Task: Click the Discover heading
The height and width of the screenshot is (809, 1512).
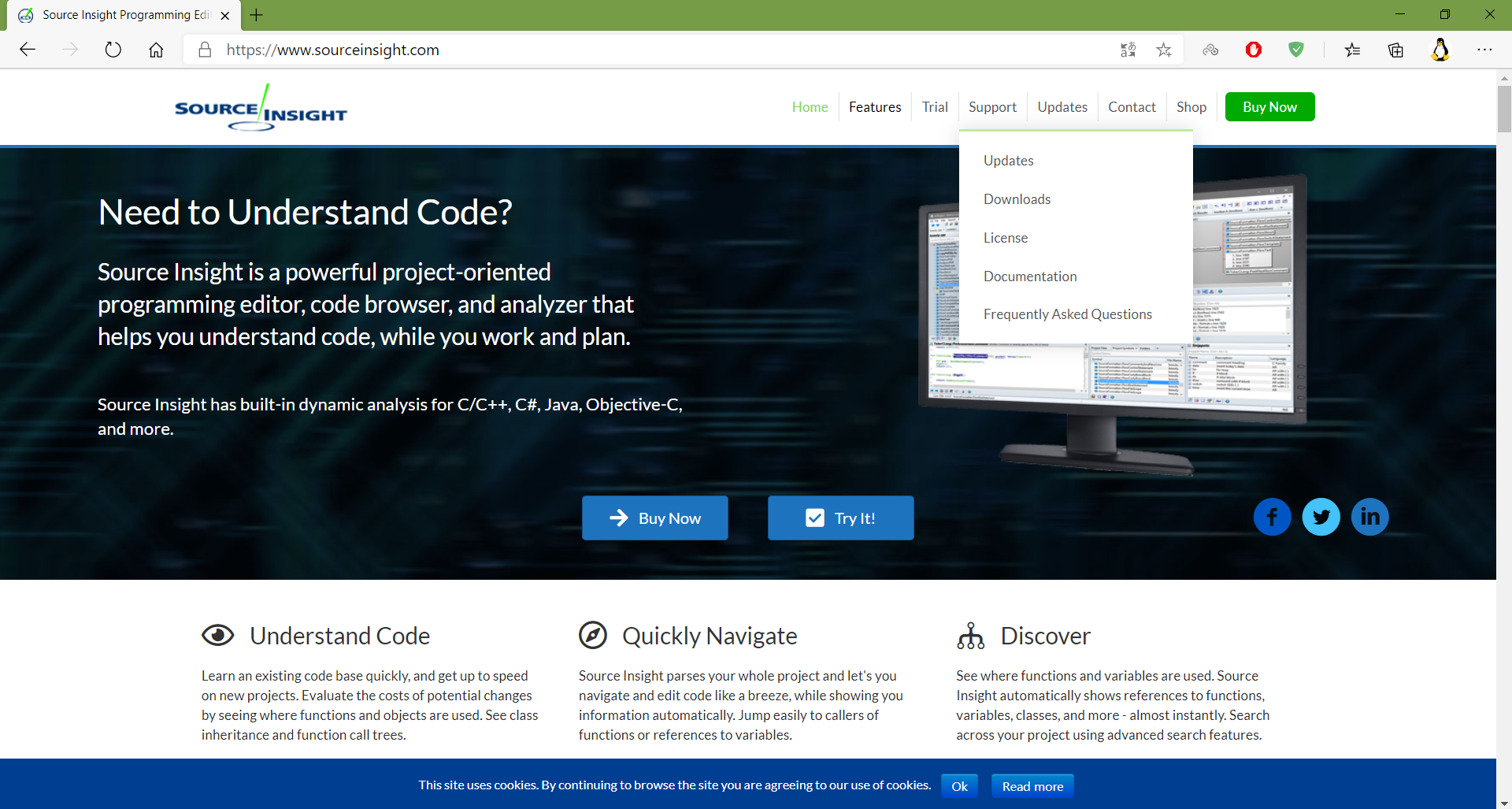Action: tap(1046, 636)
